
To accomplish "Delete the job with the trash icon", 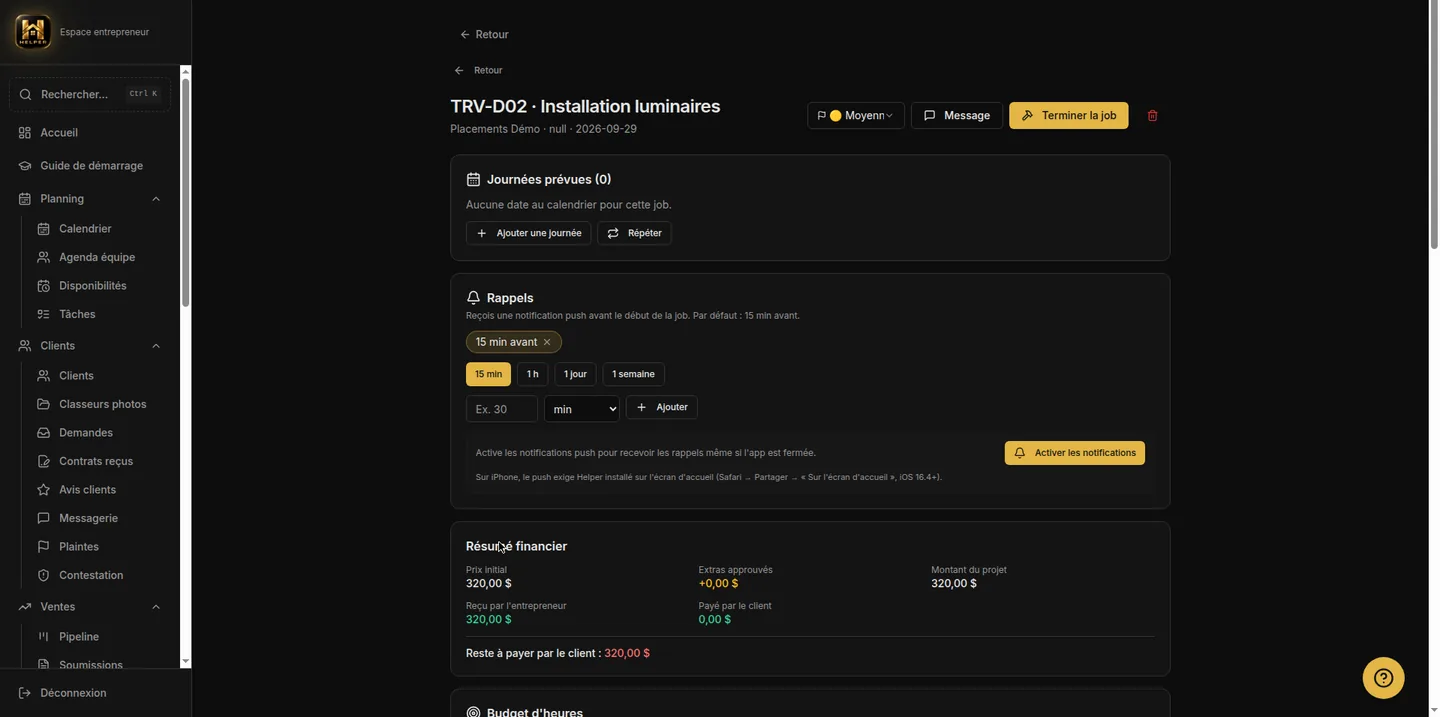I will coord(1152,116).
